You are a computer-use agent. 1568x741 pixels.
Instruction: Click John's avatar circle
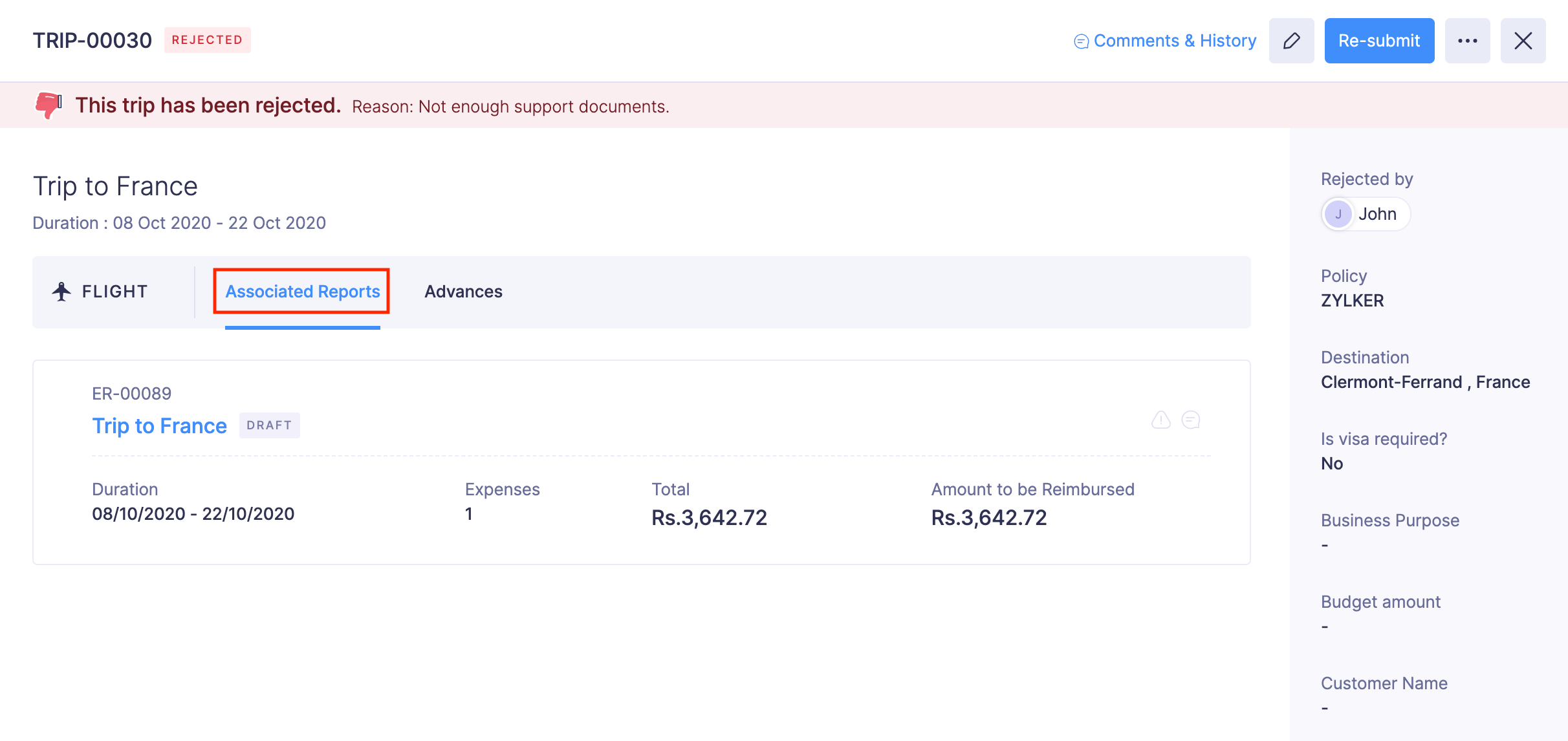1338,214
